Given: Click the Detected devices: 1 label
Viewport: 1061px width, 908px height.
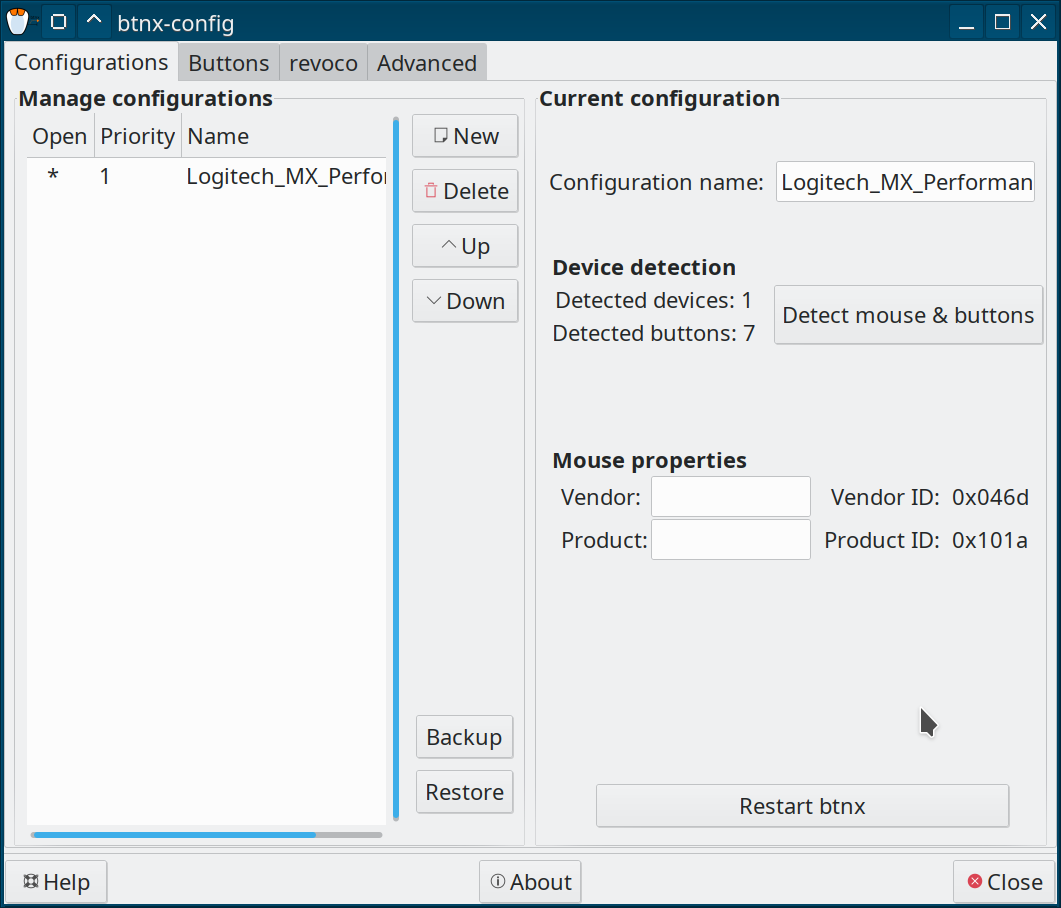Looking at the screenshot, I should coord(654,300).
